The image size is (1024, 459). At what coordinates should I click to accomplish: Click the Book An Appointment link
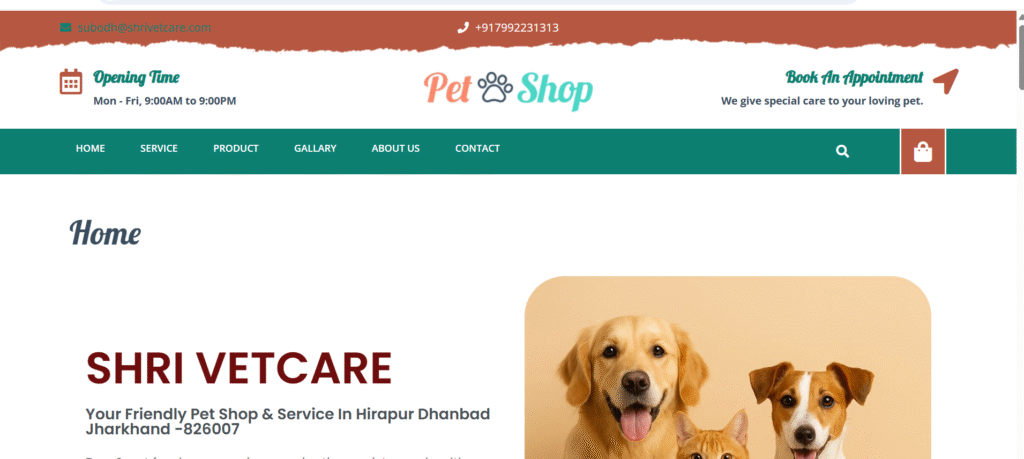coord(854,77)
